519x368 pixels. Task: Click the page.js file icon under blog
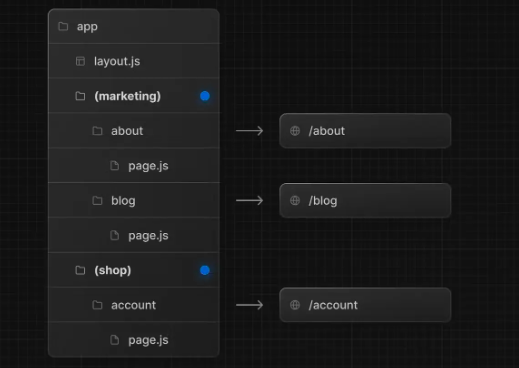[x=115, y=235]
